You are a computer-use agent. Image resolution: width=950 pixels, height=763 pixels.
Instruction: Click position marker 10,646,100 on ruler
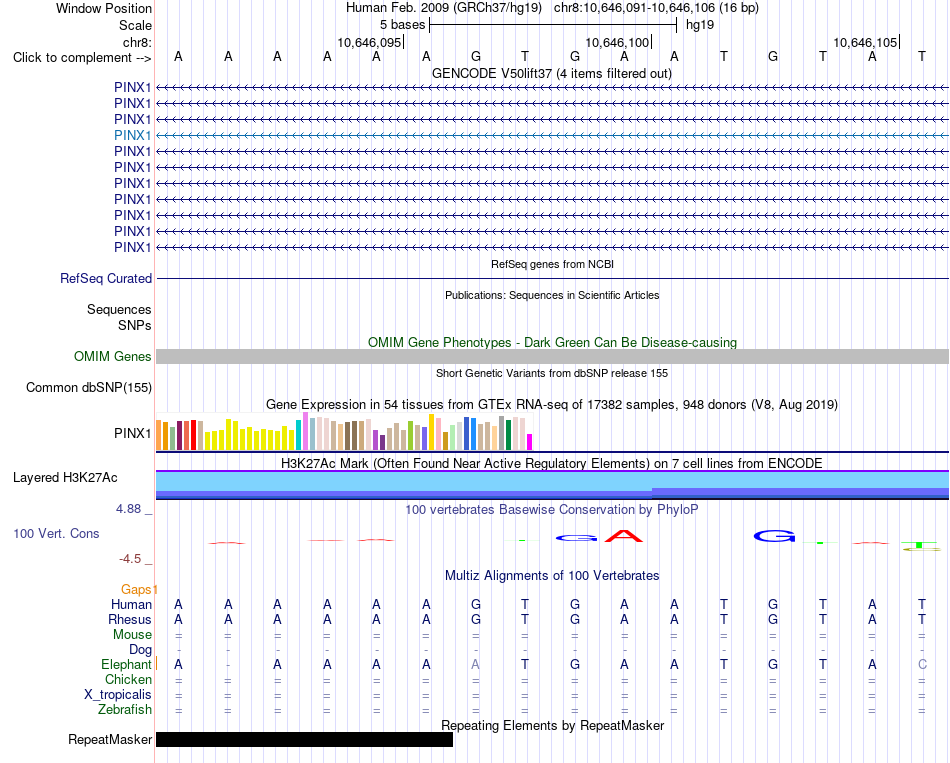(x=617, y=42)
